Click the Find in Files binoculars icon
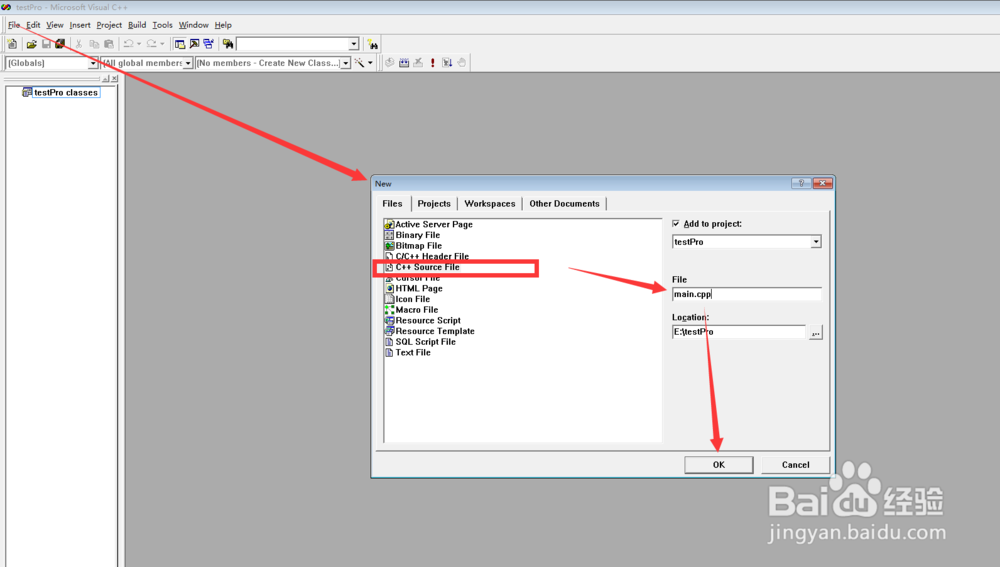The height and width of the screenshot is (567, 1000). [228, 44]
